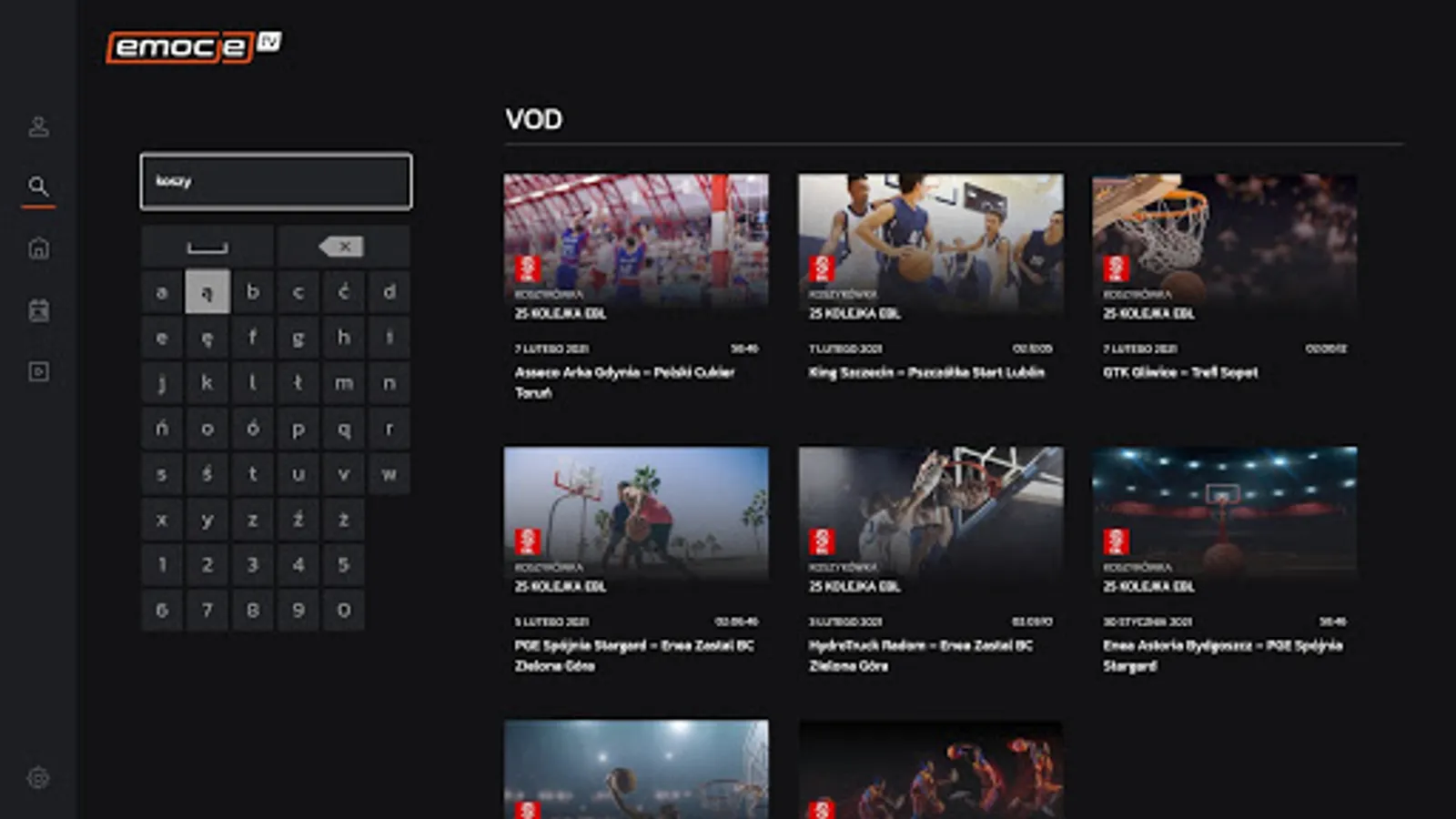Tap the number 0 key
1456x819 pixels.
344,611
